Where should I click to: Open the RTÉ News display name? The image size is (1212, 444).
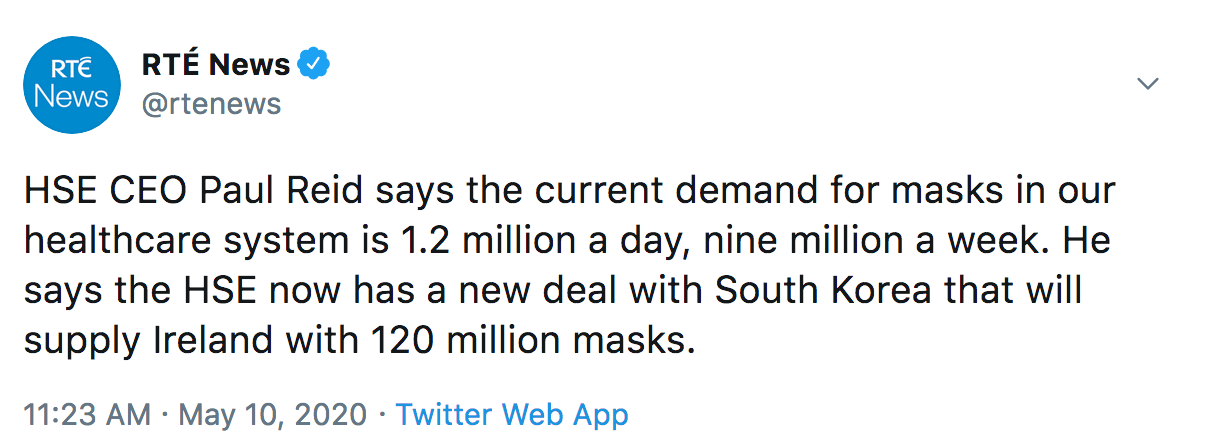pos(217,65)
